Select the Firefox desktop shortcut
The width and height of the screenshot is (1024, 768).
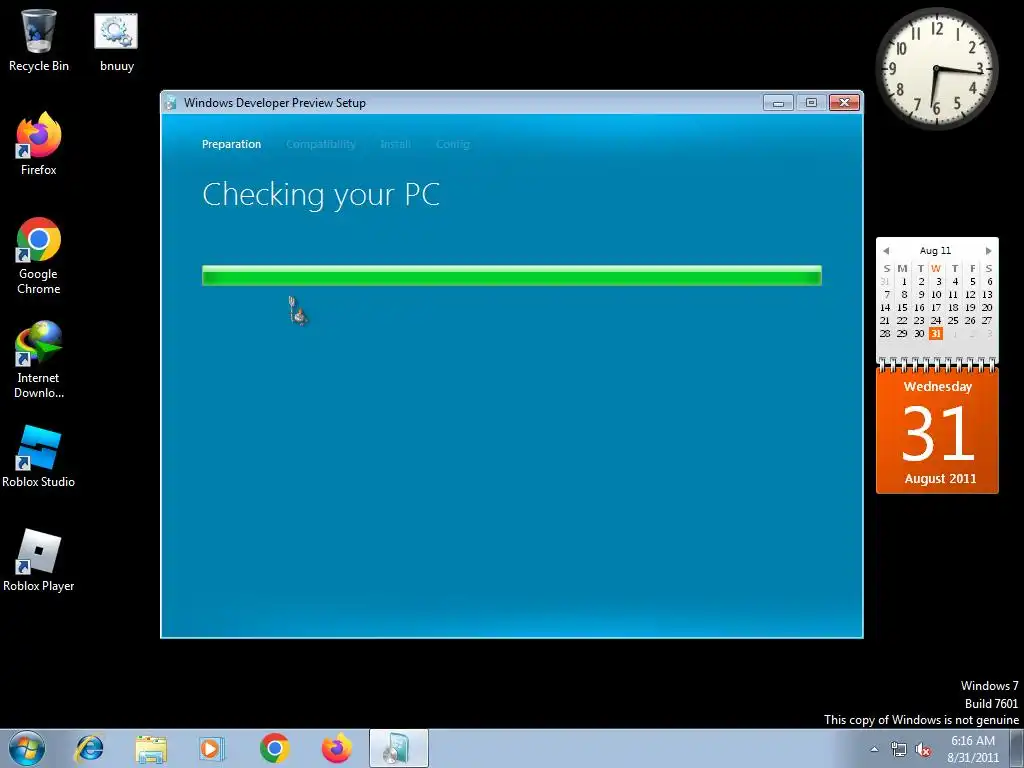(x=39, y=144)
